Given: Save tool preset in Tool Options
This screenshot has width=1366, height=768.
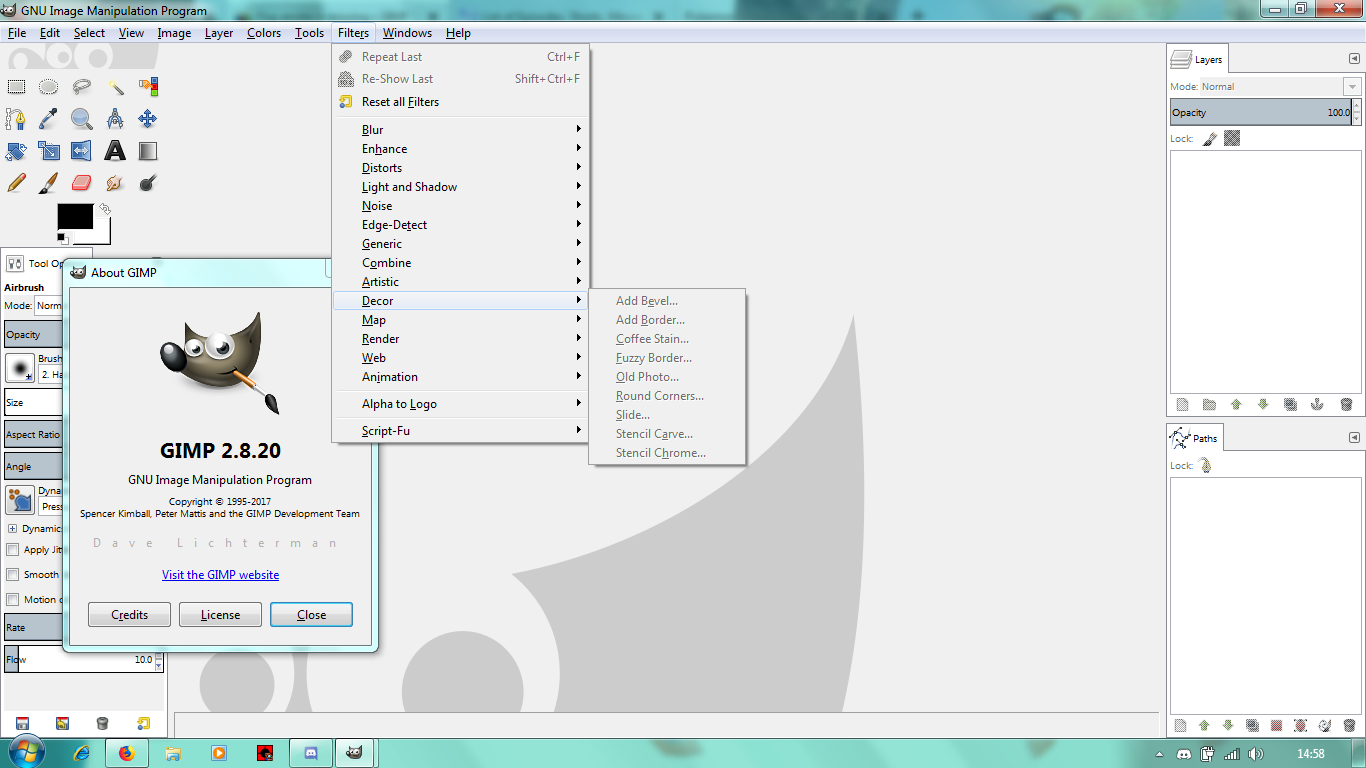Looking at the screenshot, I should coord(22,723).
